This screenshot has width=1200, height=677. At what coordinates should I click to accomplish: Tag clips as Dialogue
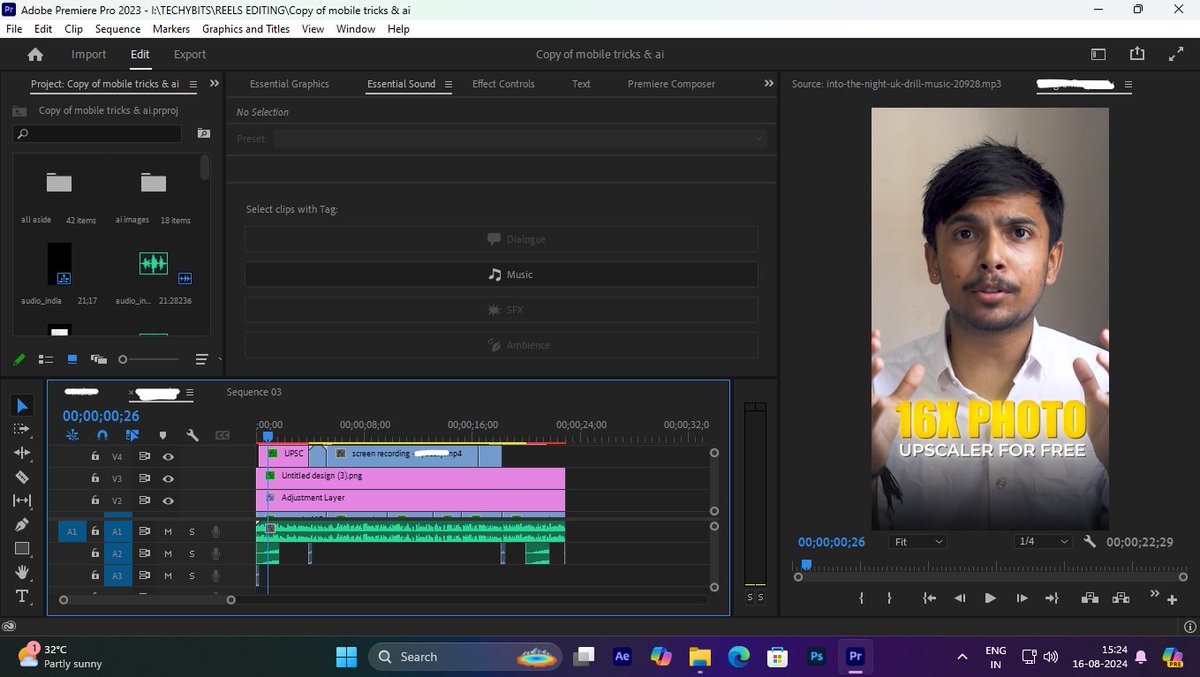coord(501,239)
